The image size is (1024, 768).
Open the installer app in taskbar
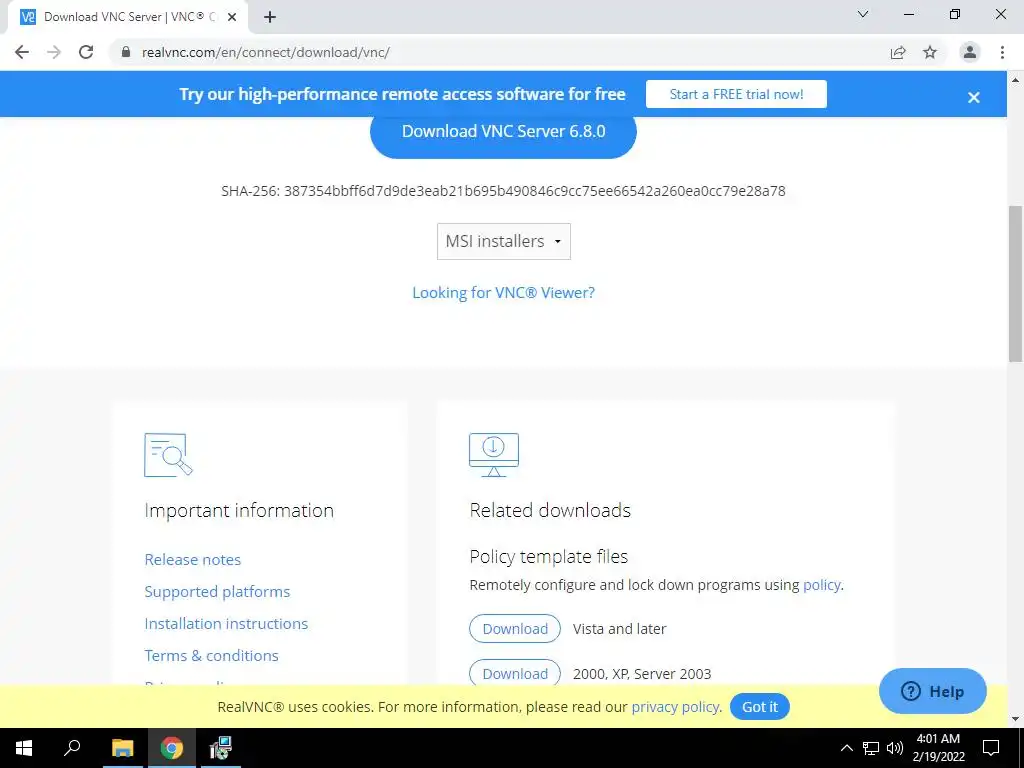click(221, 748)
